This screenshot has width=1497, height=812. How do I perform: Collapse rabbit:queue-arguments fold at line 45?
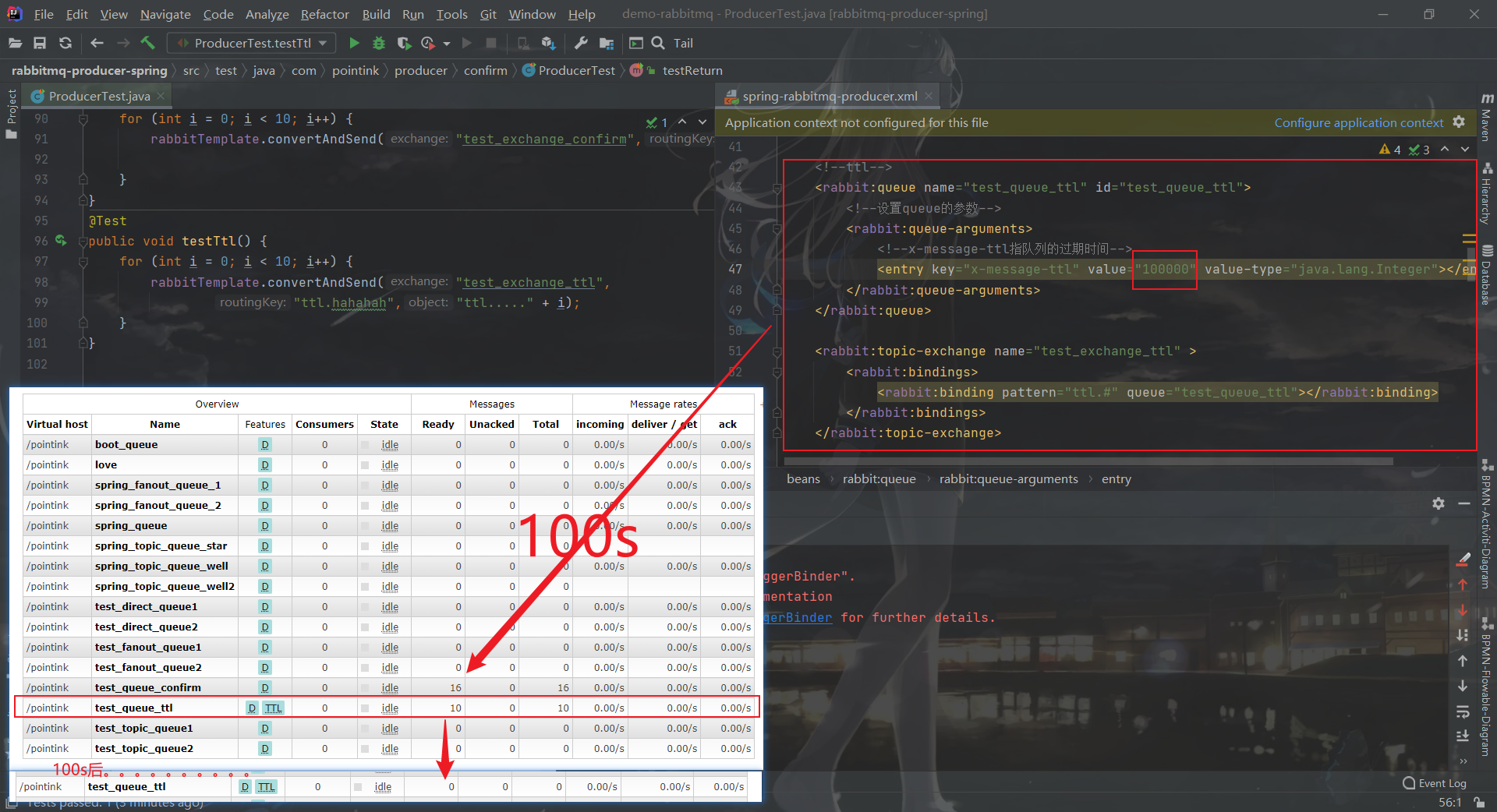click(777, 229)
